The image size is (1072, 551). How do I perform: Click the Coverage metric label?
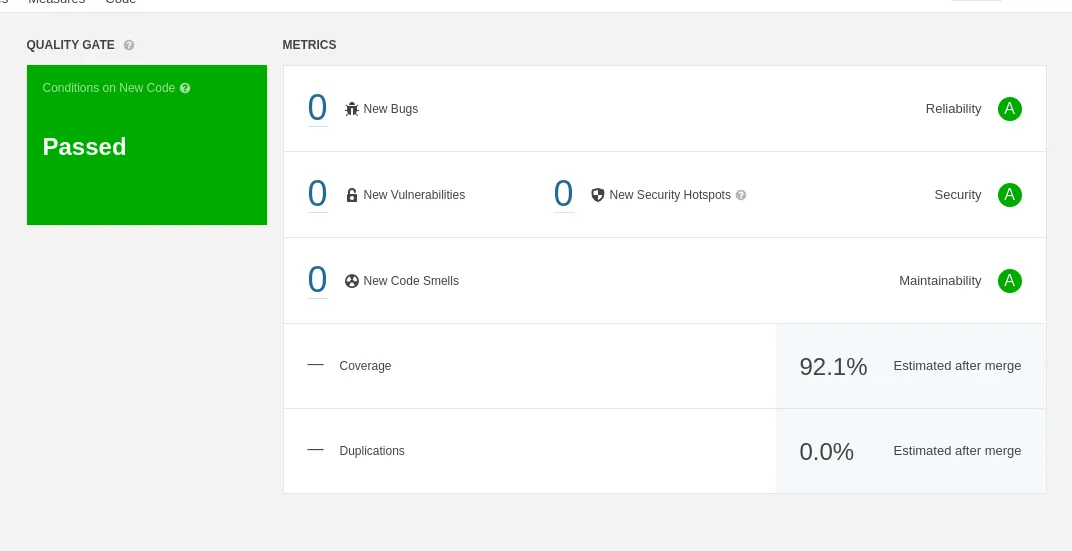pos(365,366)
